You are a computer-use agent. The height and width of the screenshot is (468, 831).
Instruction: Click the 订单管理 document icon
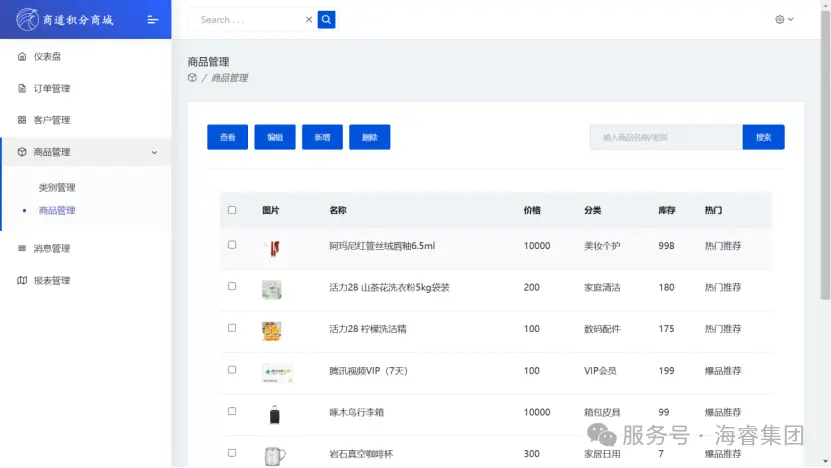click(22, 88)
